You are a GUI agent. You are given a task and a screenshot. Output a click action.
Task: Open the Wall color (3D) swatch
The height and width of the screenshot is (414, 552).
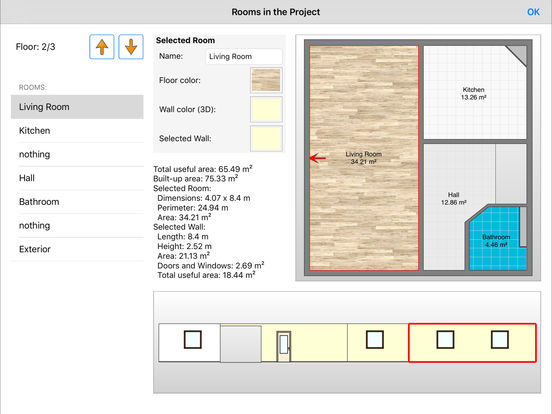266,109
